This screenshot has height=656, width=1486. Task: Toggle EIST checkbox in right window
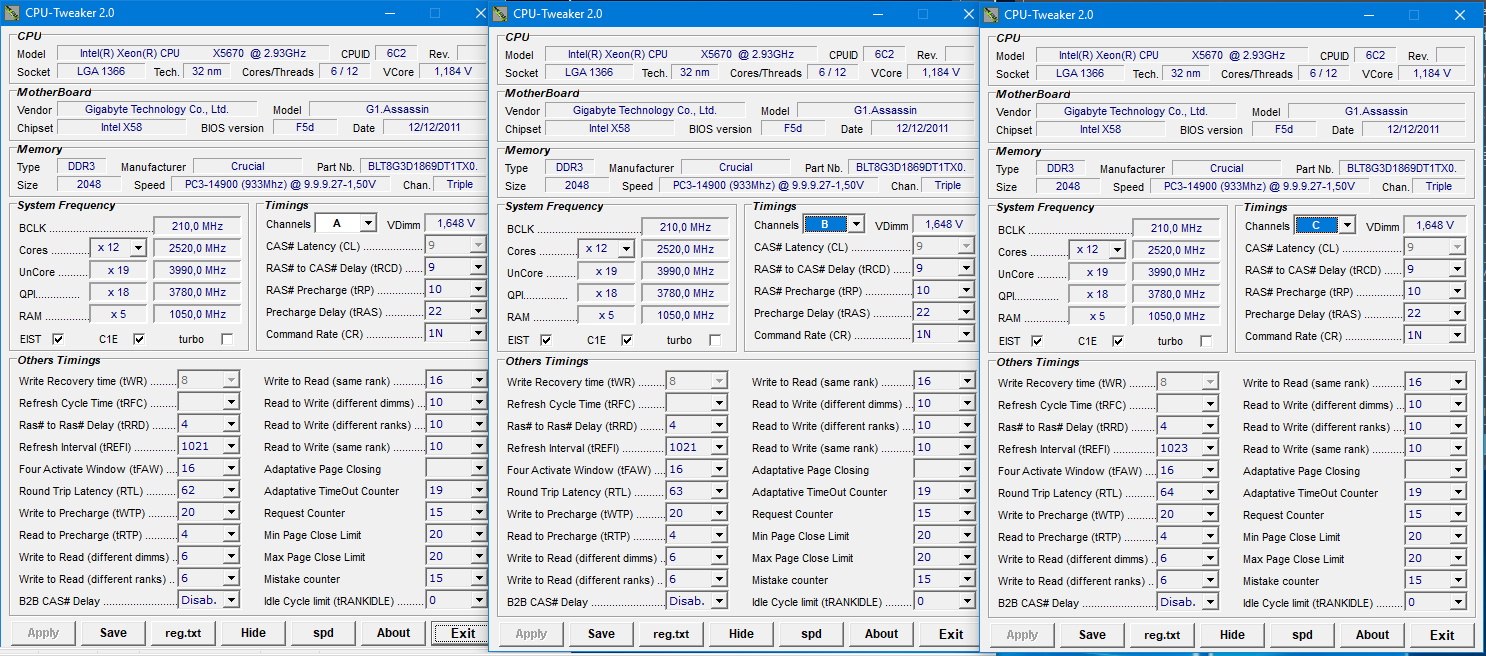[x=1037, y=341]
